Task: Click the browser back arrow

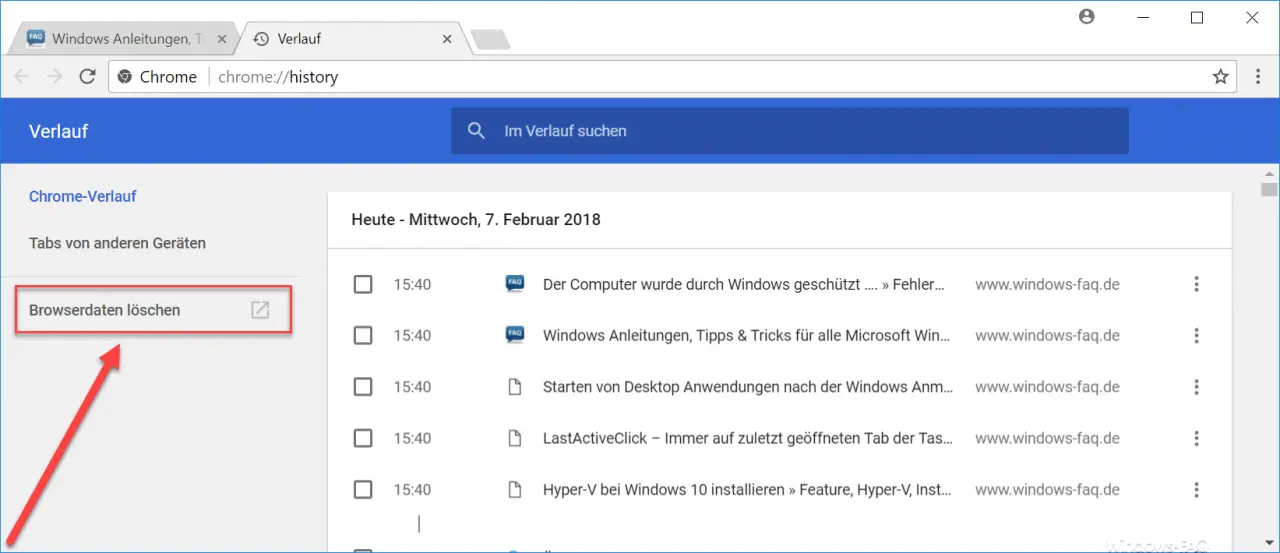Action: [x=22, y=76]
